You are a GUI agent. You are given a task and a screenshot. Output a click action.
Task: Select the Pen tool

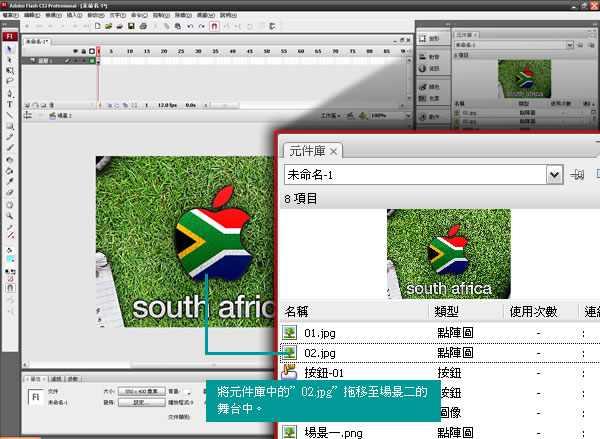coord(10,93)
